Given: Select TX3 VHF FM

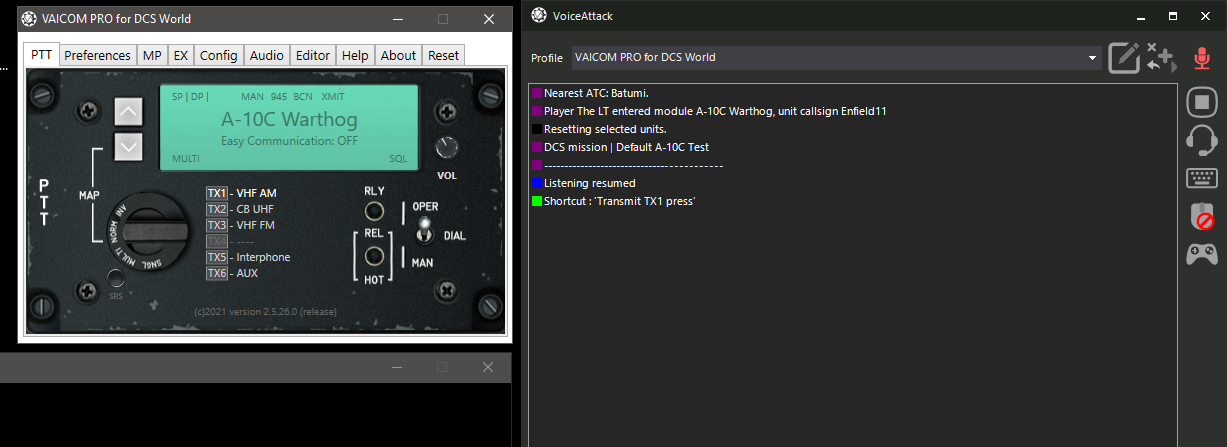Looking at the screenshot, I should tap(241, 225).
